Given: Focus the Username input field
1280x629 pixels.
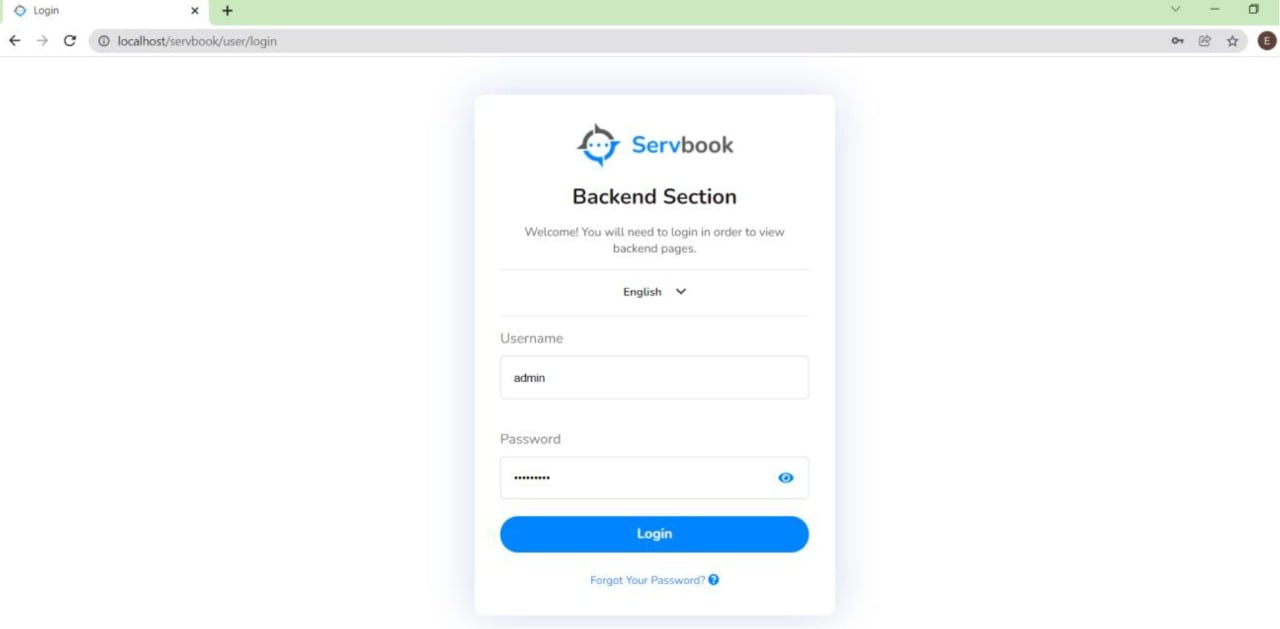Looking at the screenshot, I should click(654, 378).
